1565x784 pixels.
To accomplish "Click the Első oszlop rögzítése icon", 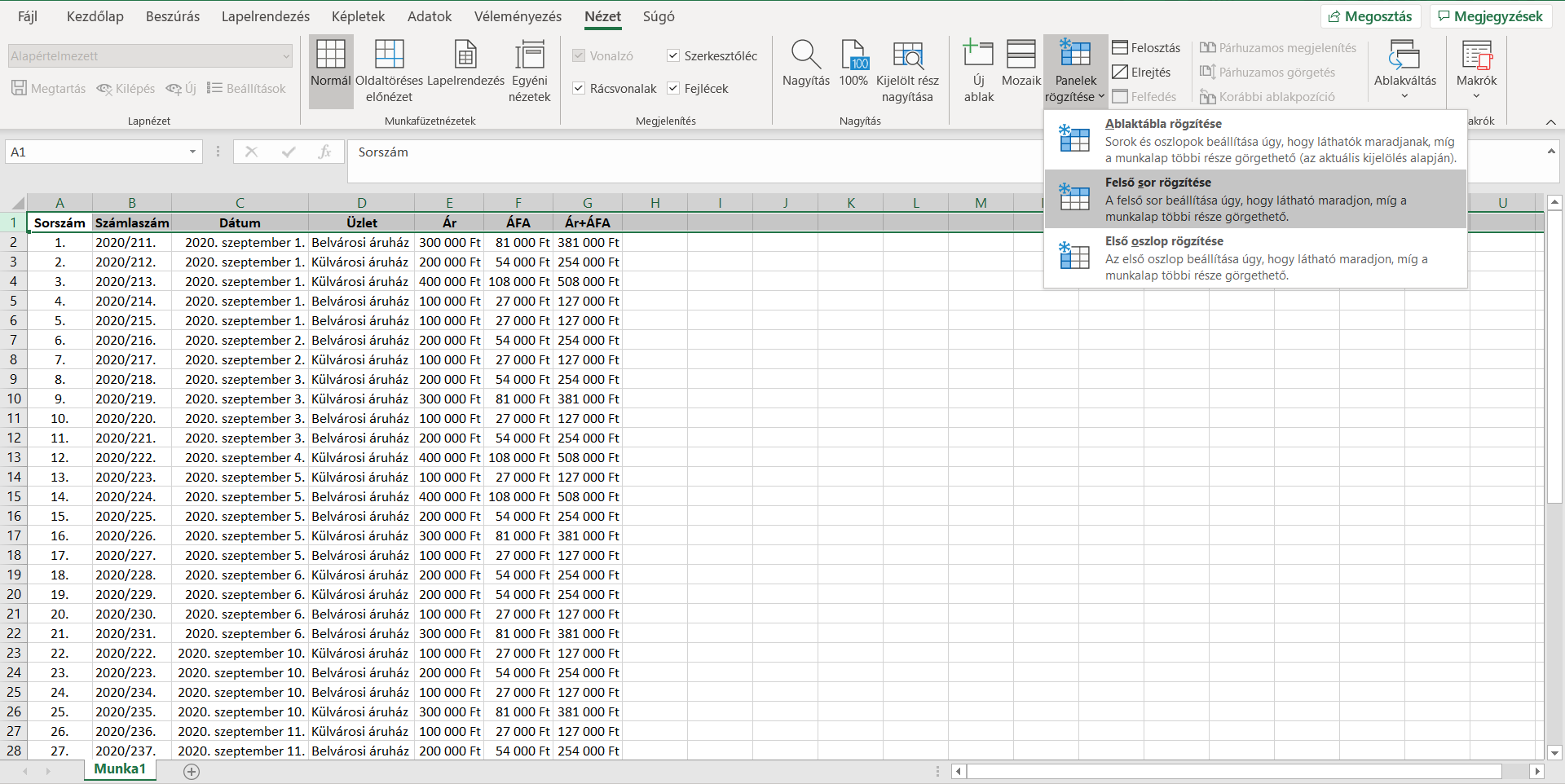I will click(x=1074, y=254).
